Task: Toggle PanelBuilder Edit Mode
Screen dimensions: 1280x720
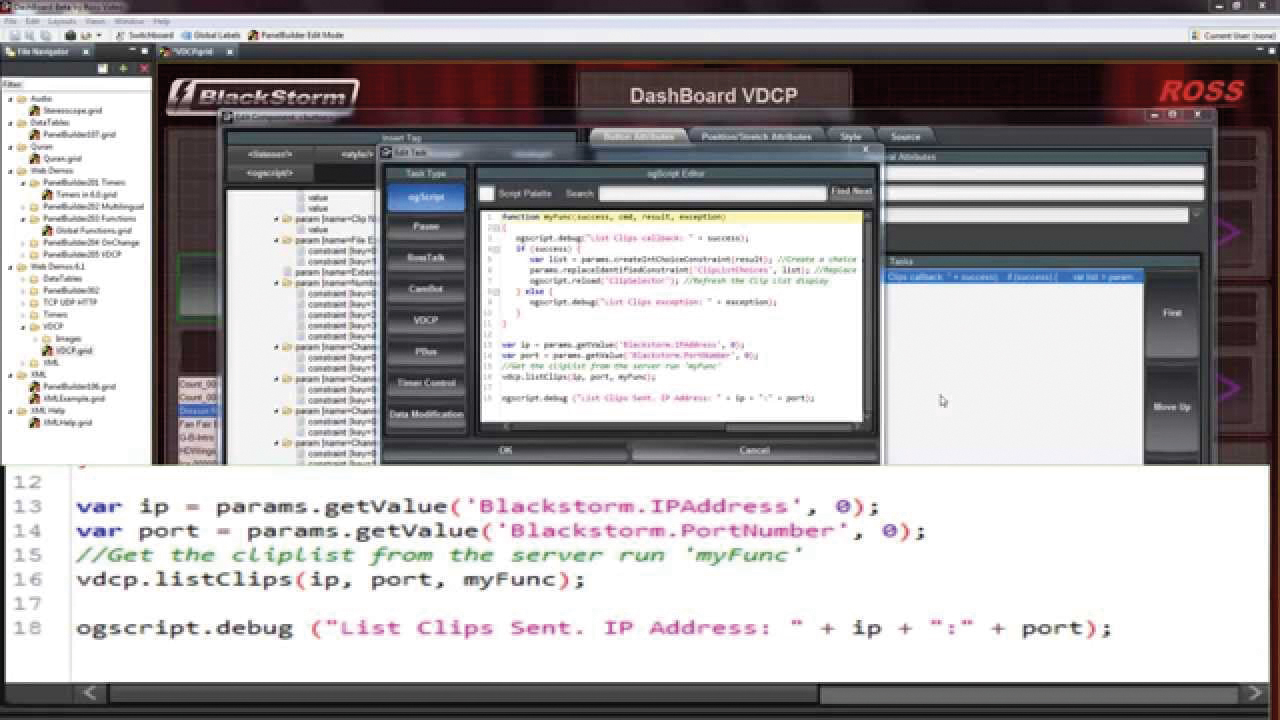Action: coord(296,35)
